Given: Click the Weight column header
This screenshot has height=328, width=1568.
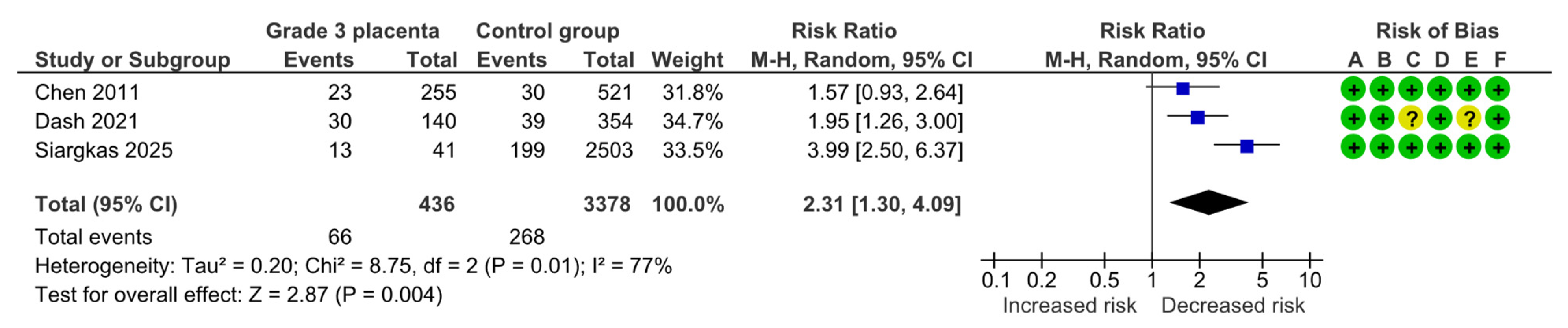Looking at the screenshot, I should click(x=687, y=59).
